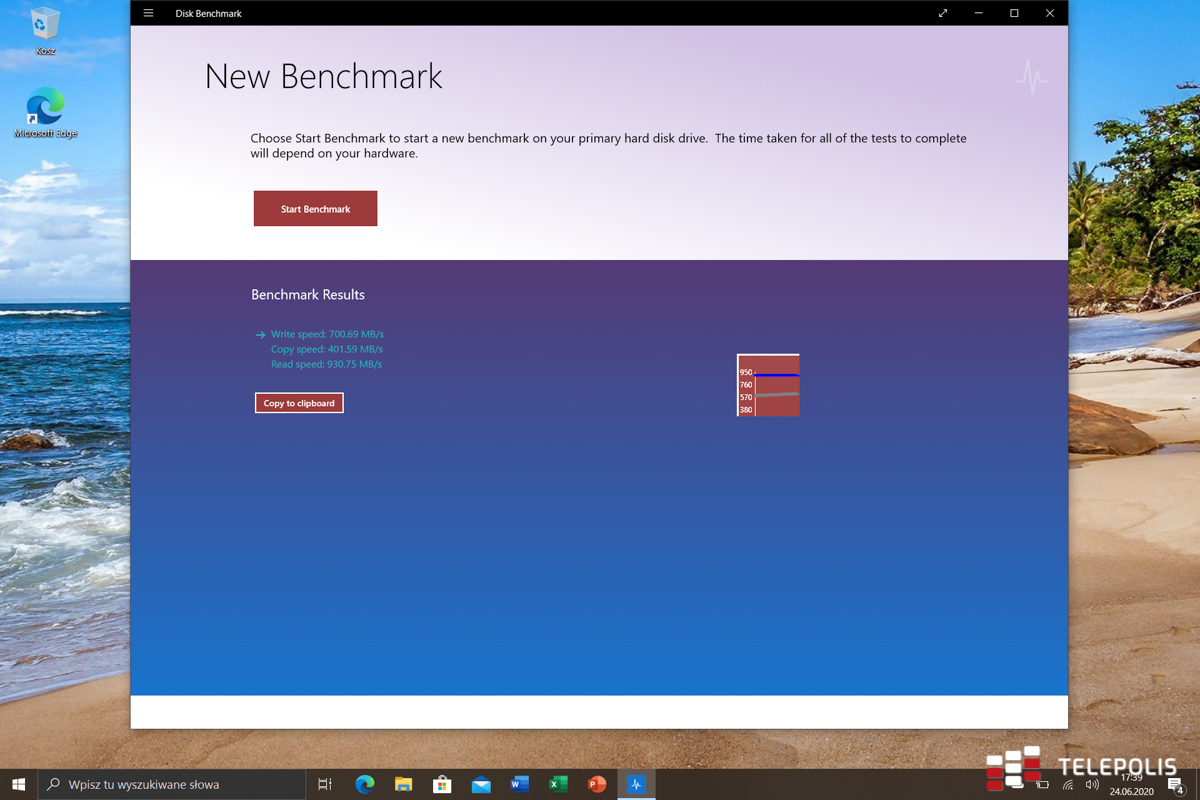Screen dimensions: 1200x800
Task: Launch Microsoft Edge from the taskbar
Action: point(365,784)
